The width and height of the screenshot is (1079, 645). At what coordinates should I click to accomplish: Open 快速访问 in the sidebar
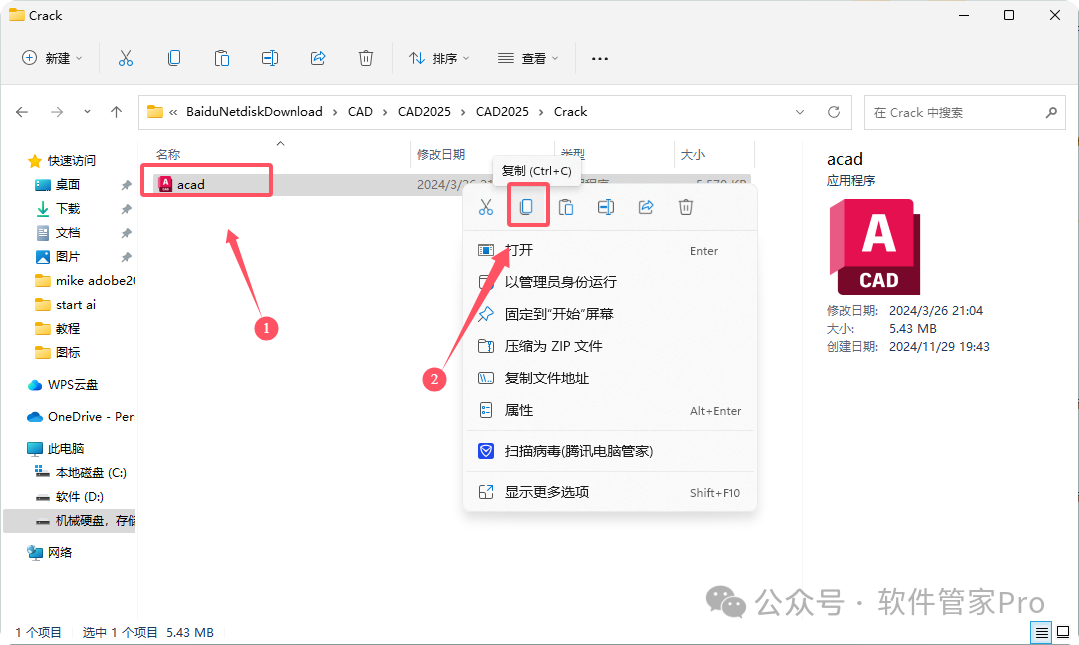[62, 160]
